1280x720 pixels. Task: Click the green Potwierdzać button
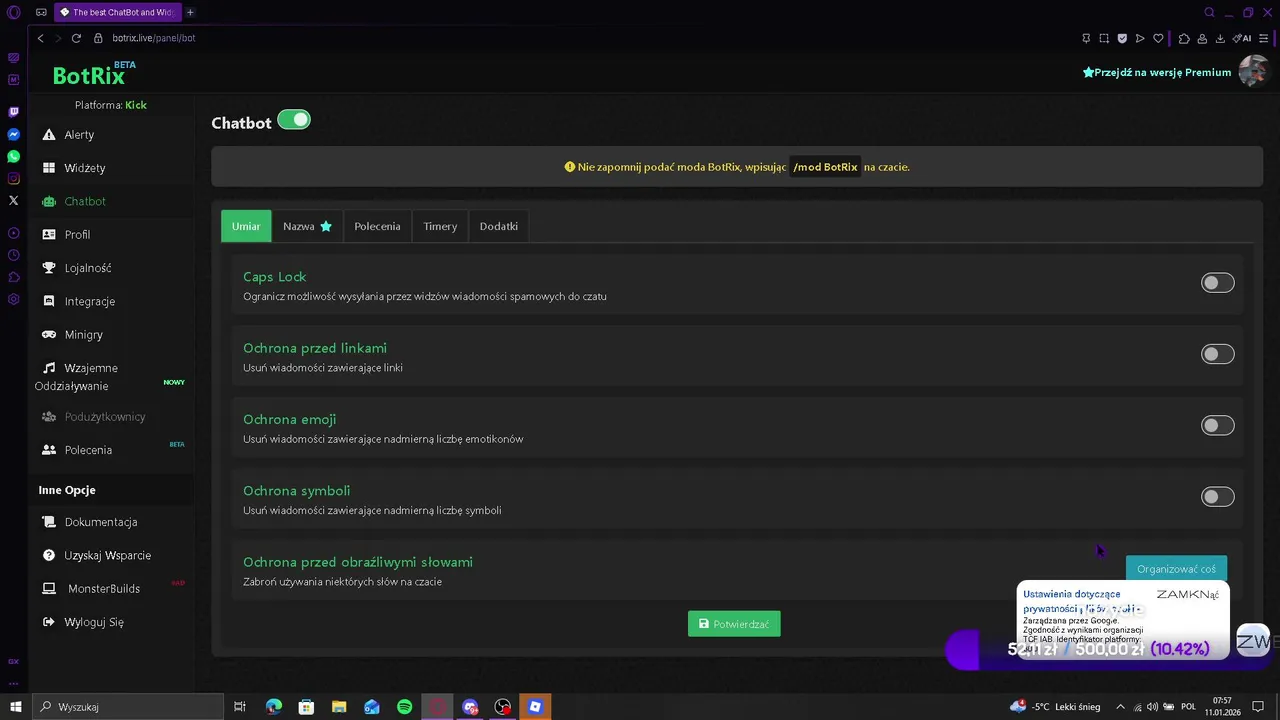tap(734, 624)
